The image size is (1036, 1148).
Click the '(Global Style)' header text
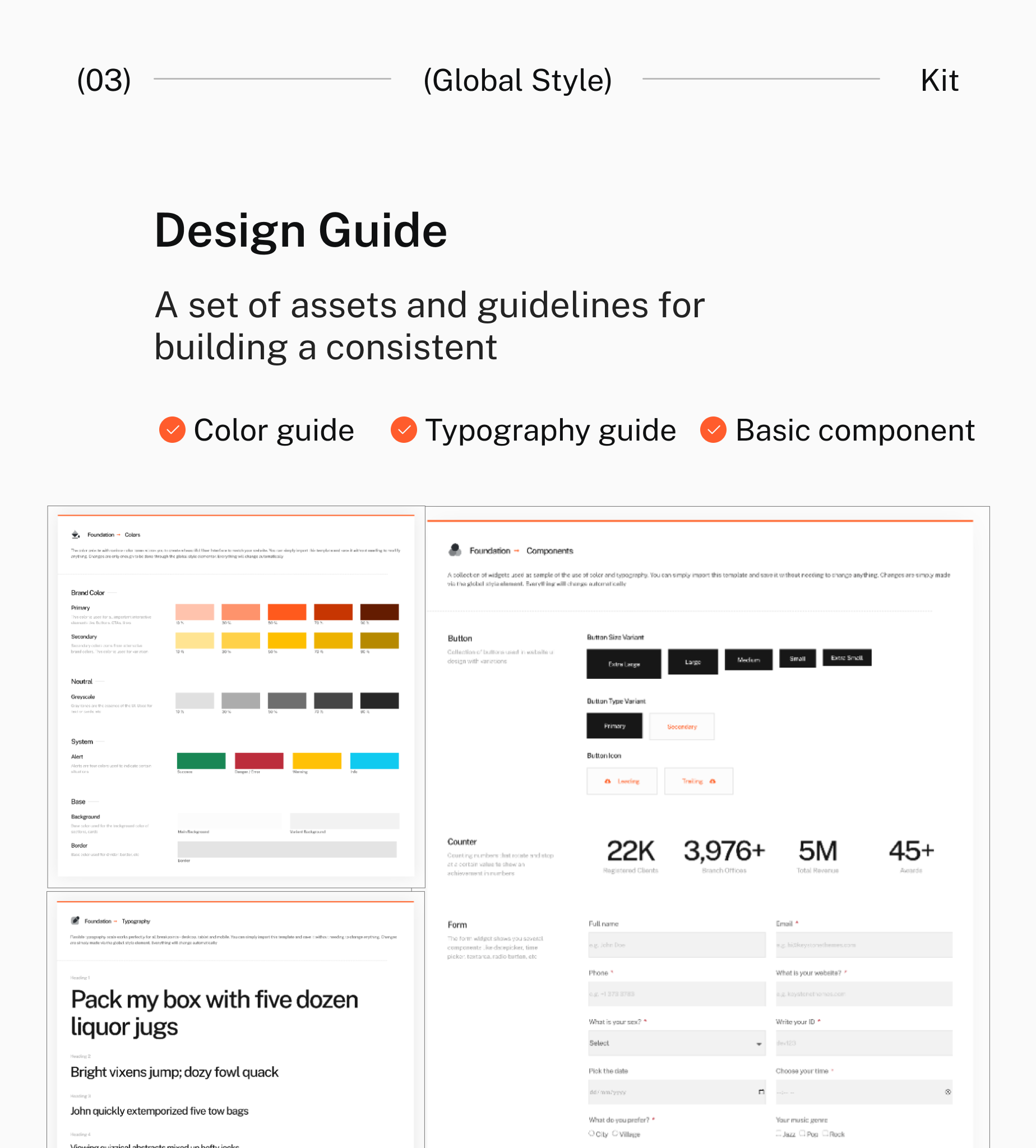point(517,80)
